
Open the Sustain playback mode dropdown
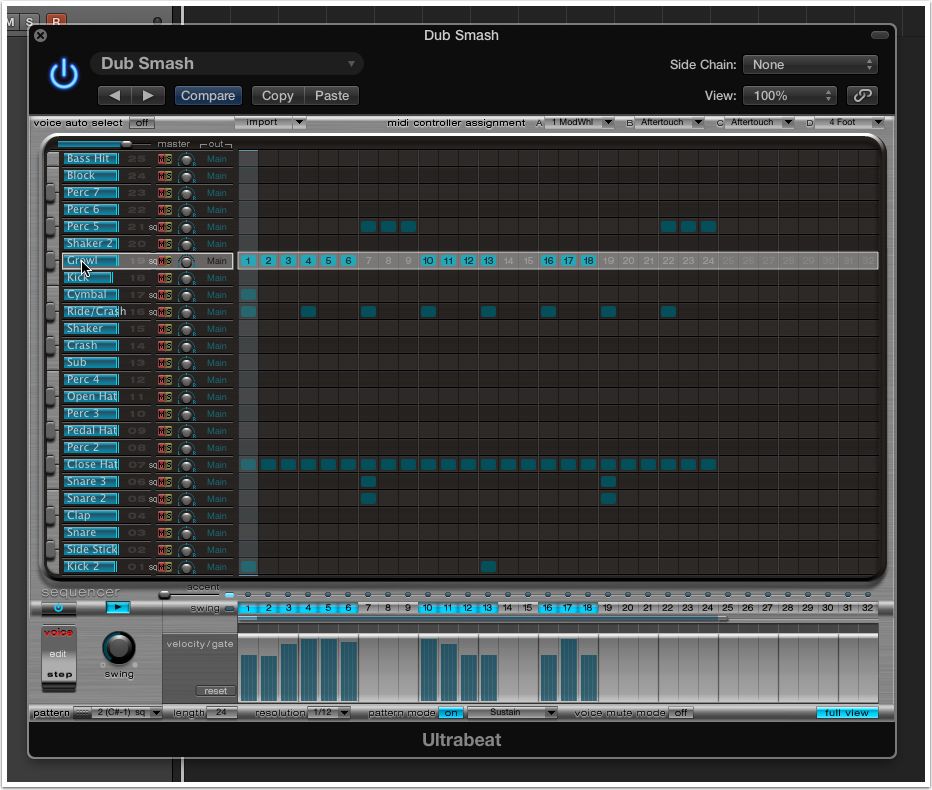tap(512, 712)
